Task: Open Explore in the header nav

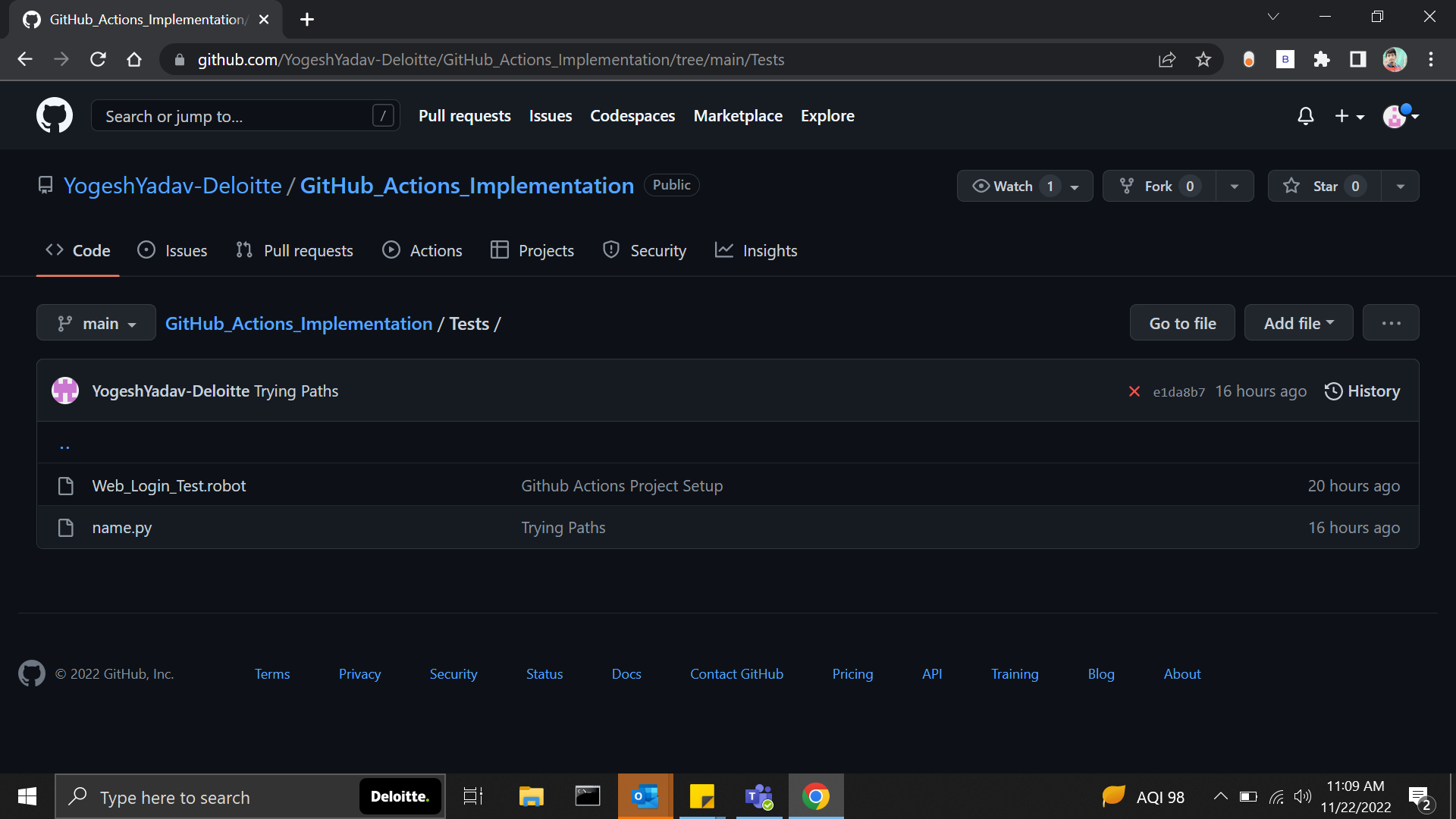Action: pos(827,116)
